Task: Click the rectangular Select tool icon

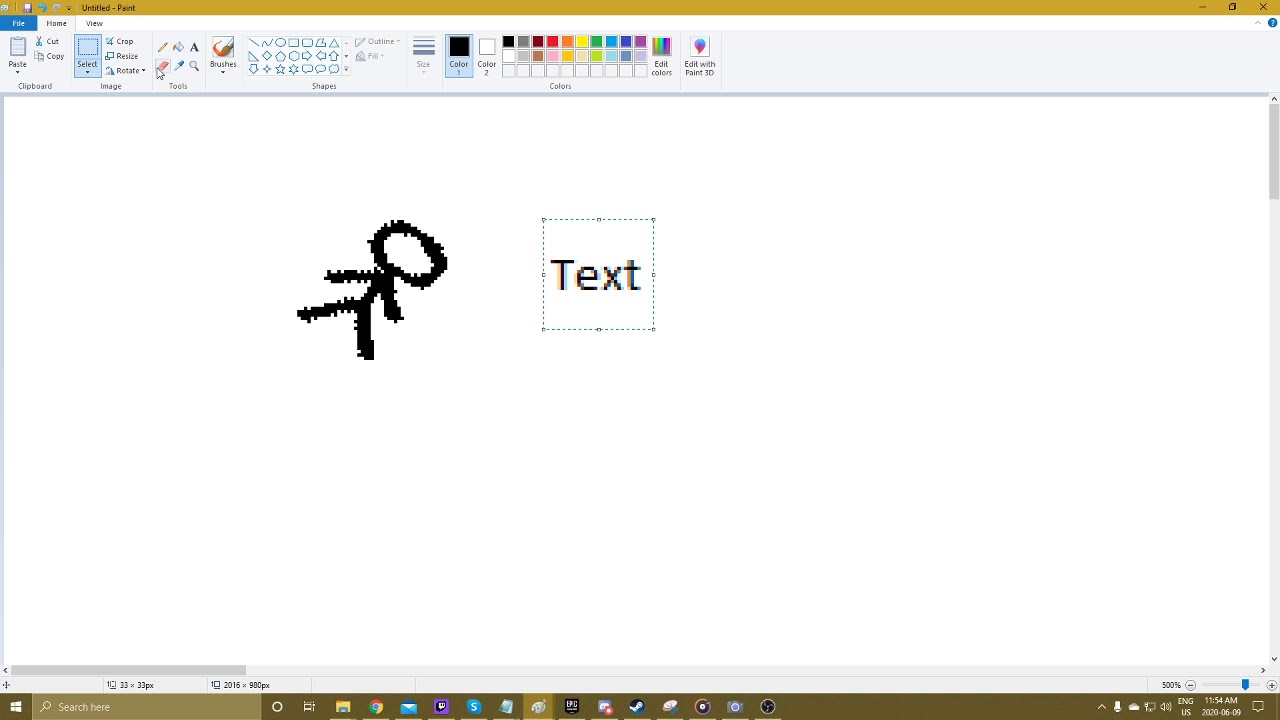Action: click(87, 47)
